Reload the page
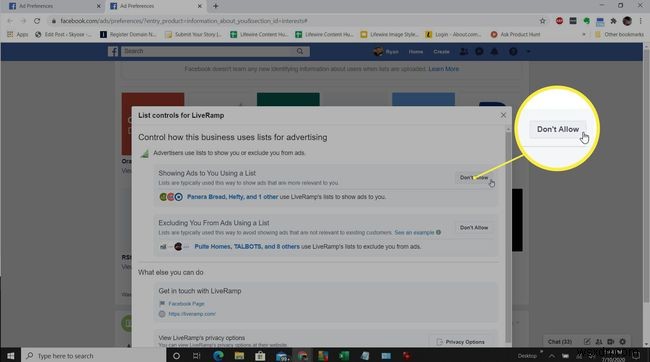650x362 pixels. 37,21
